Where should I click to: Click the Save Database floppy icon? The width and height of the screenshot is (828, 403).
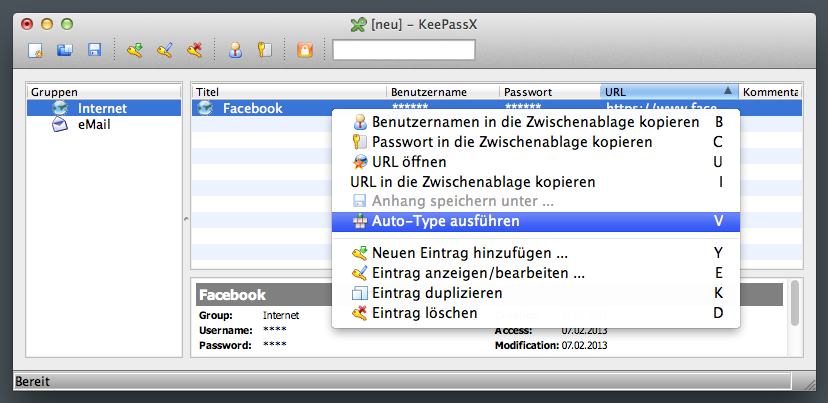(x=95, y=51)
